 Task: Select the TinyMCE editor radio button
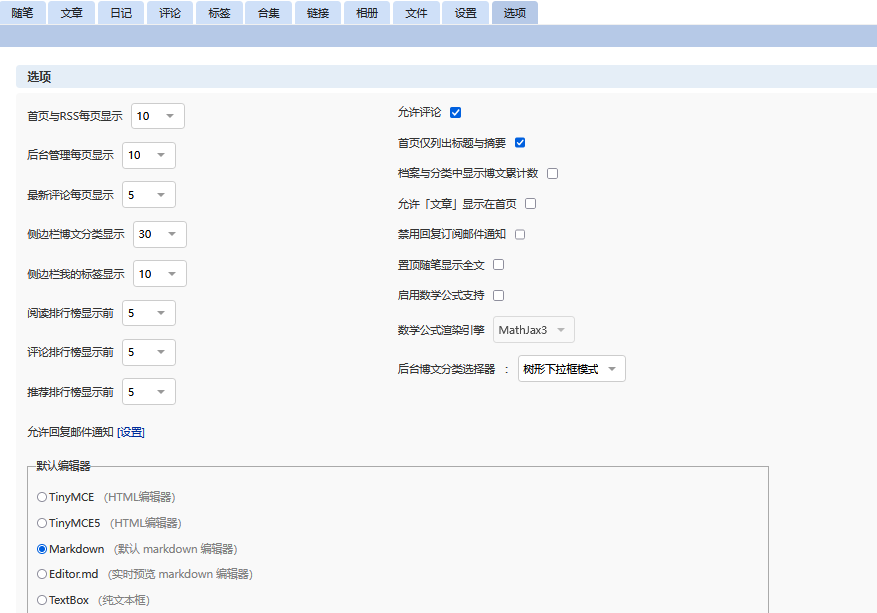tap(41, 497)
